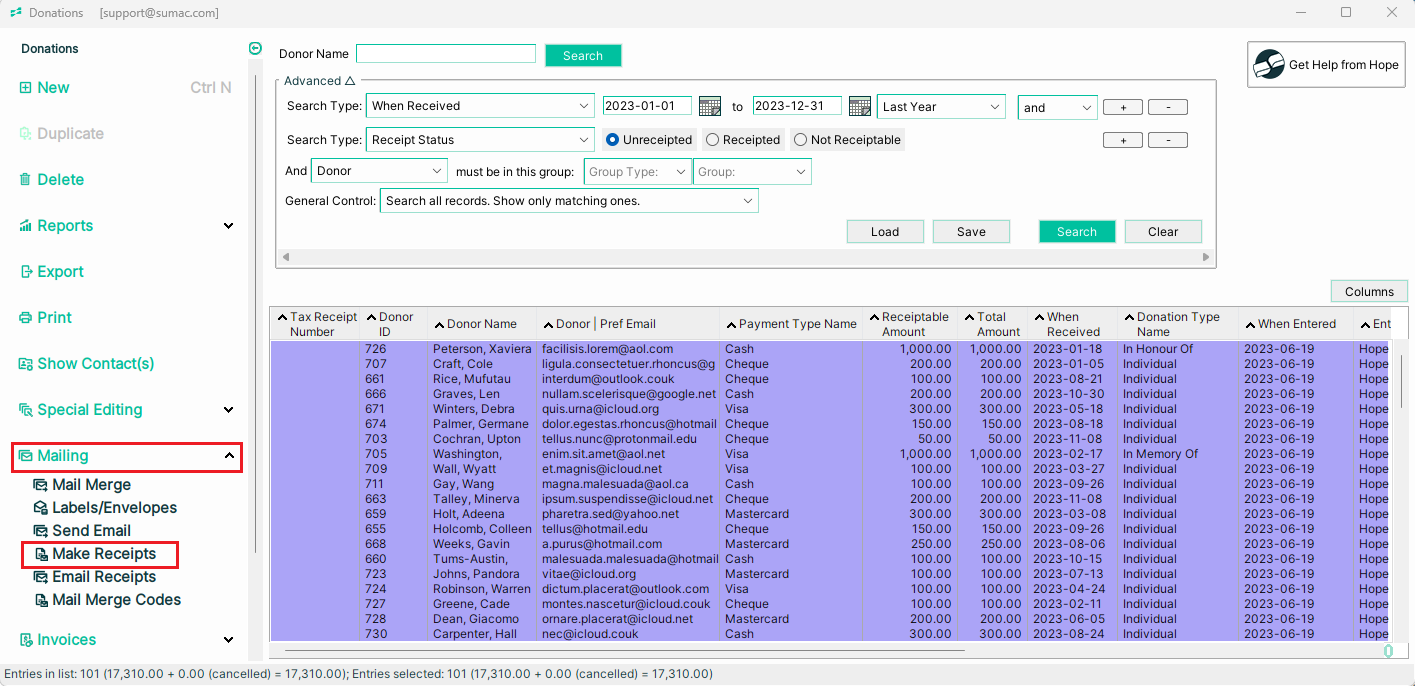Click the 2023-01-01 start date field
The height and width of the screenshot is (686, 1415).
pyautogui.click(x=647, y=106)
